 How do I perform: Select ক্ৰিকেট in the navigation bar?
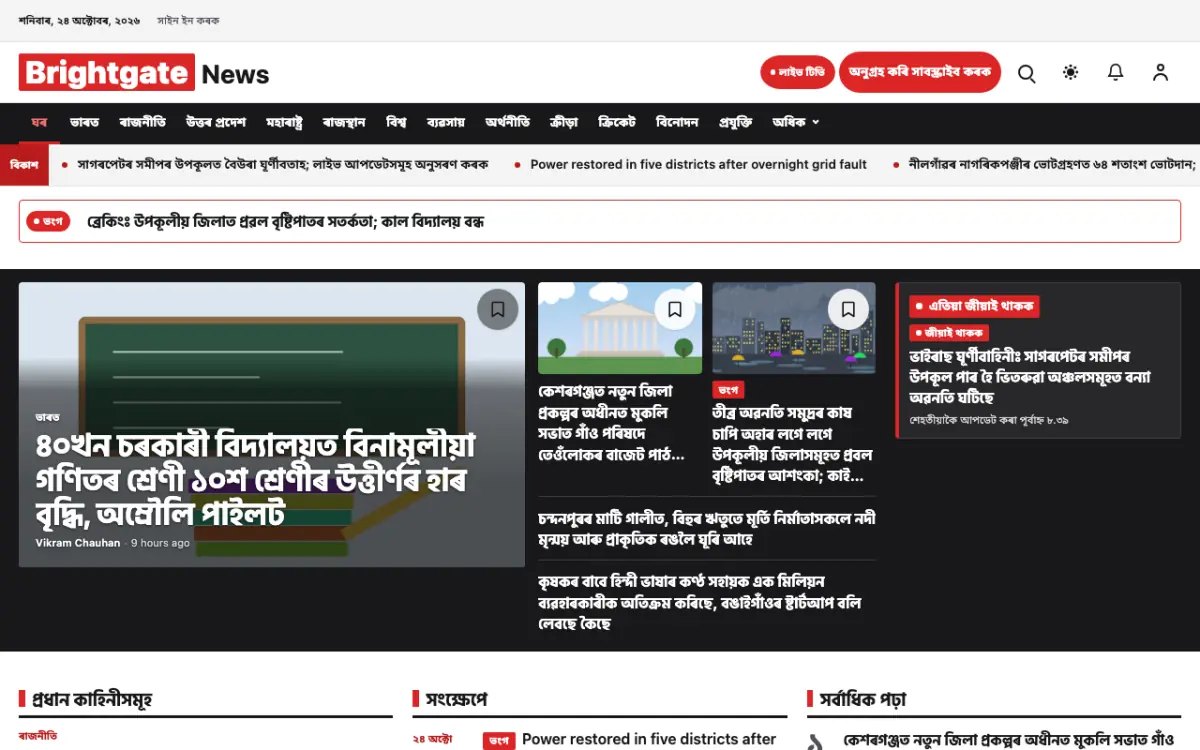[x=617, y=122]
